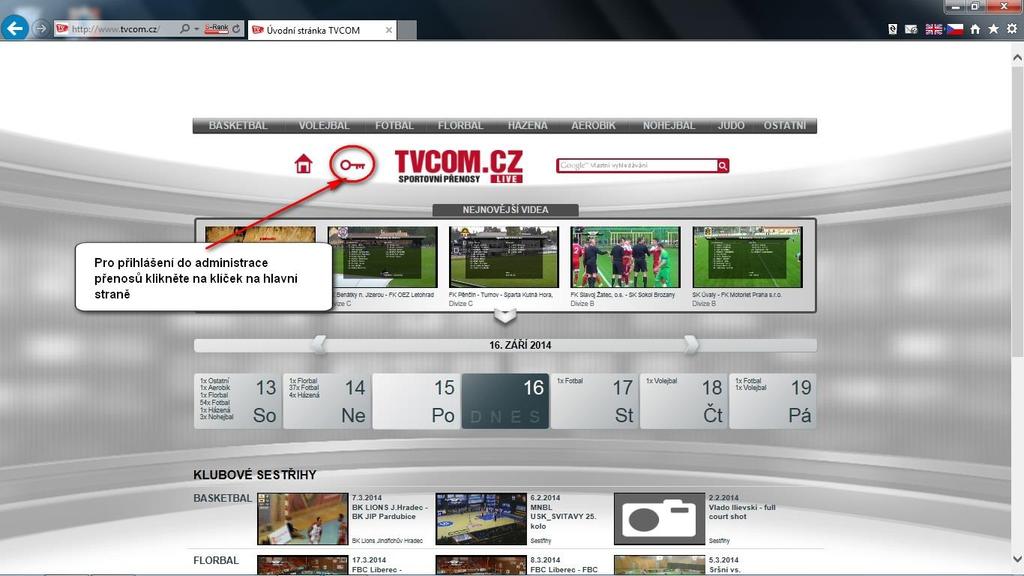Click the magnifier search icon in address bar
This screenshot has width=1024, height=576.
pos(185,29)
